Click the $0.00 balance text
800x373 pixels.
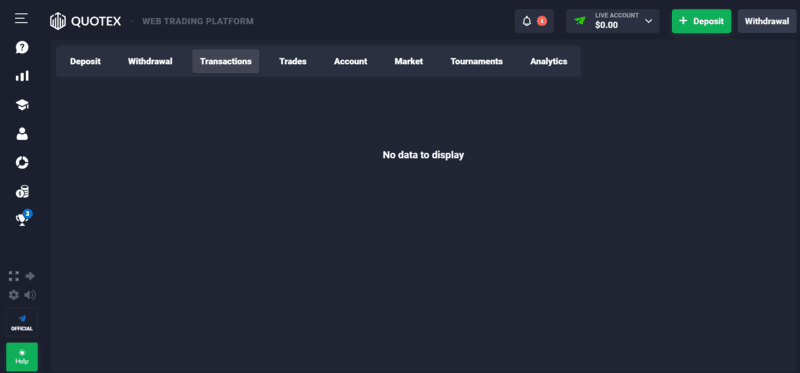(x=606, y=25)
